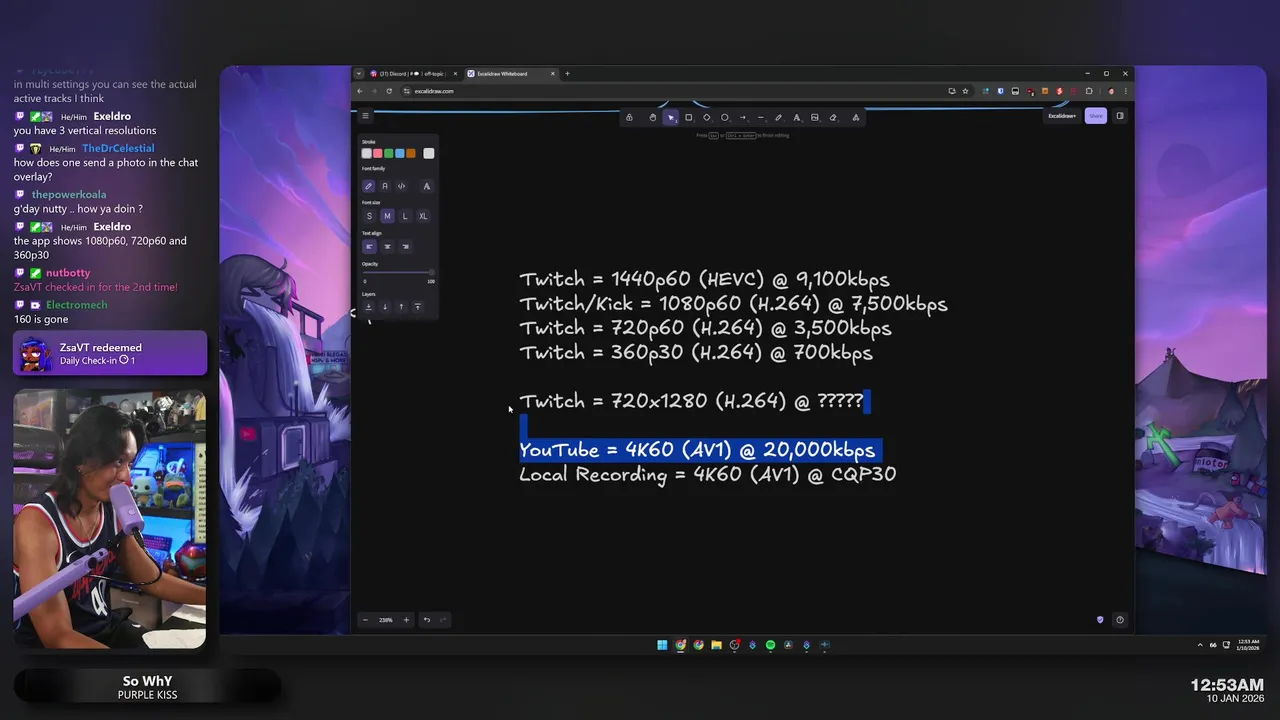Open the Excalidraw help question icon
1280x720 pixels.
(1119, 620)
